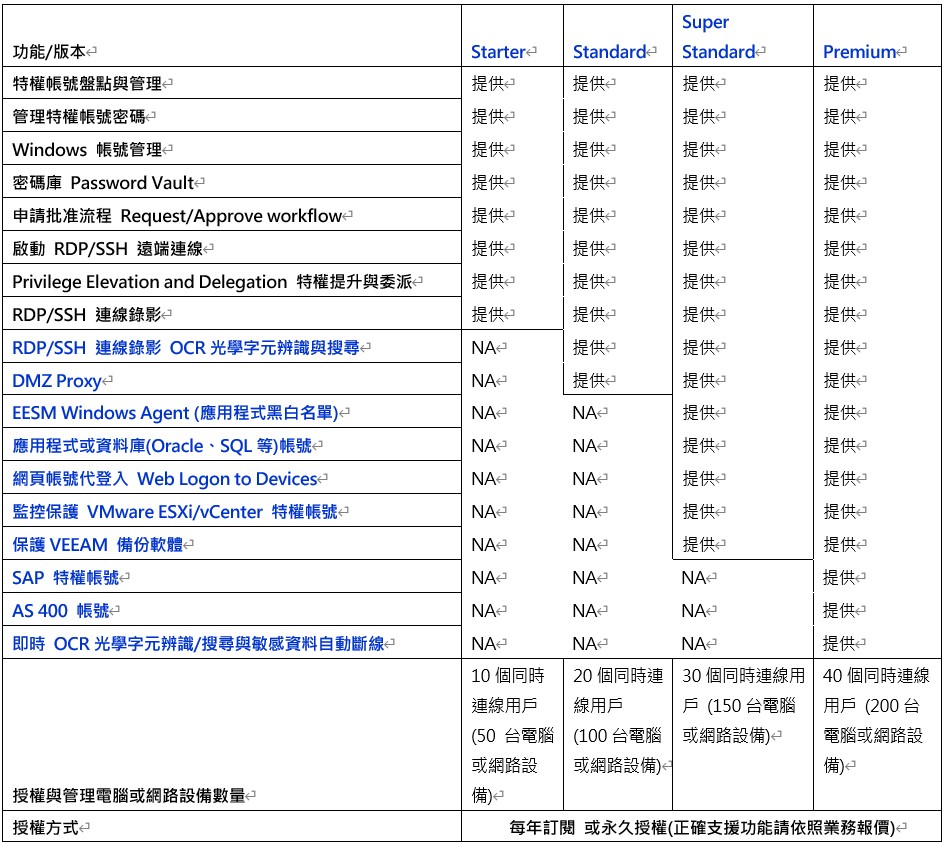The image size is (945, 843).
Task: Click Starter's 10 個同時連線用戶 cell
Action: tap(512, 735)
